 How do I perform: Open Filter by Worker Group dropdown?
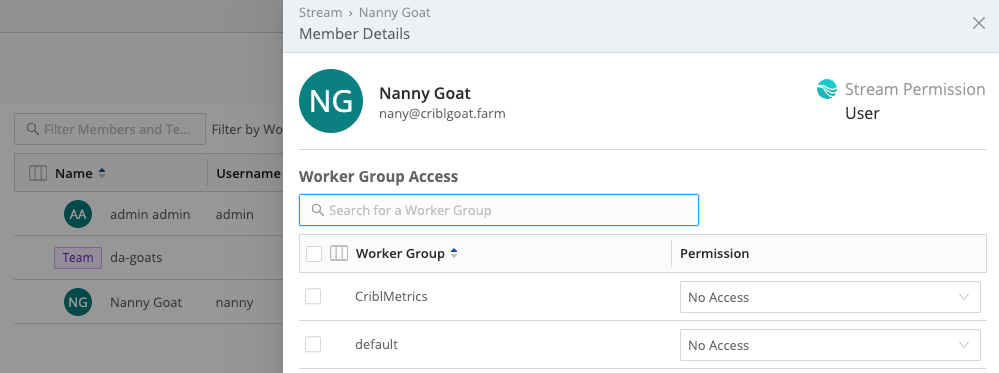coord(247,129)
